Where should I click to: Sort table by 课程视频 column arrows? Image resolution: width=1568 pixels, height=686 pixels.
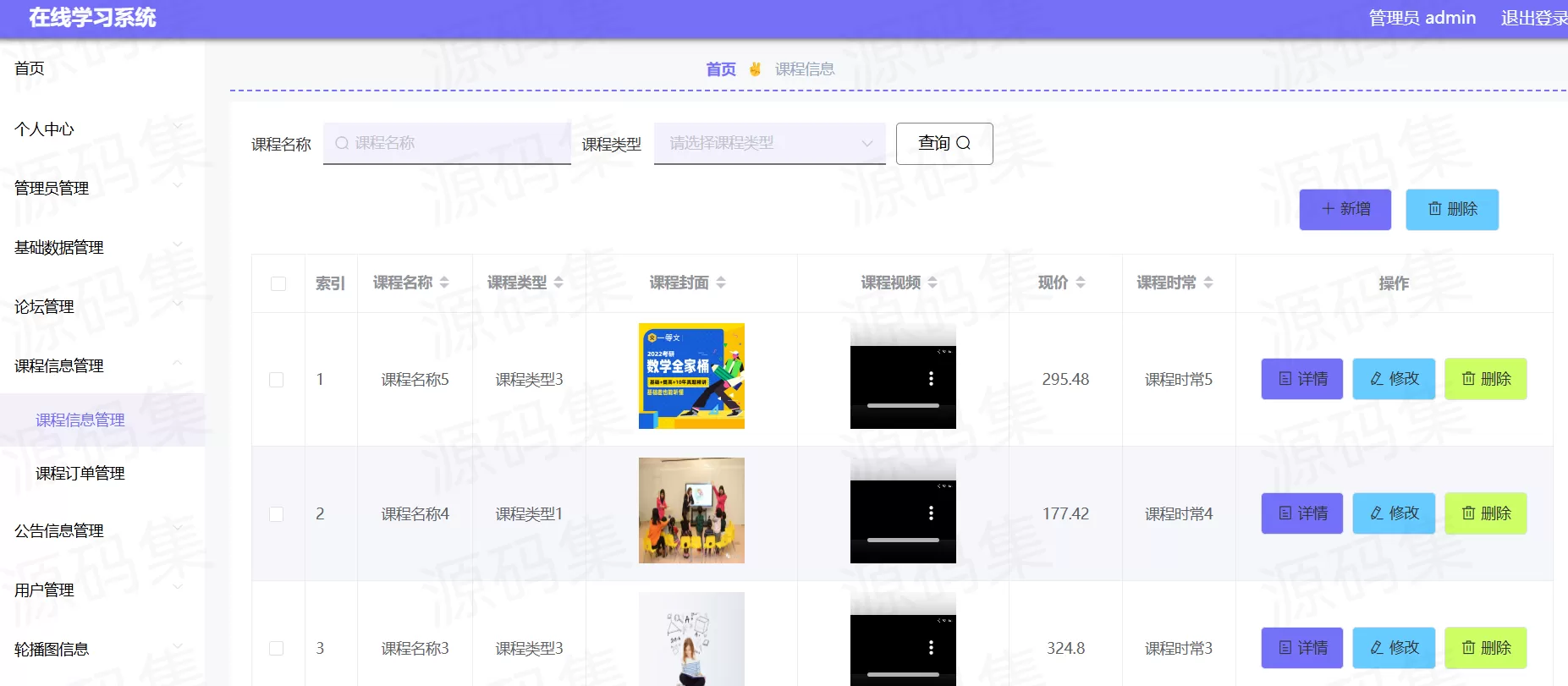(x=933, y=283)
